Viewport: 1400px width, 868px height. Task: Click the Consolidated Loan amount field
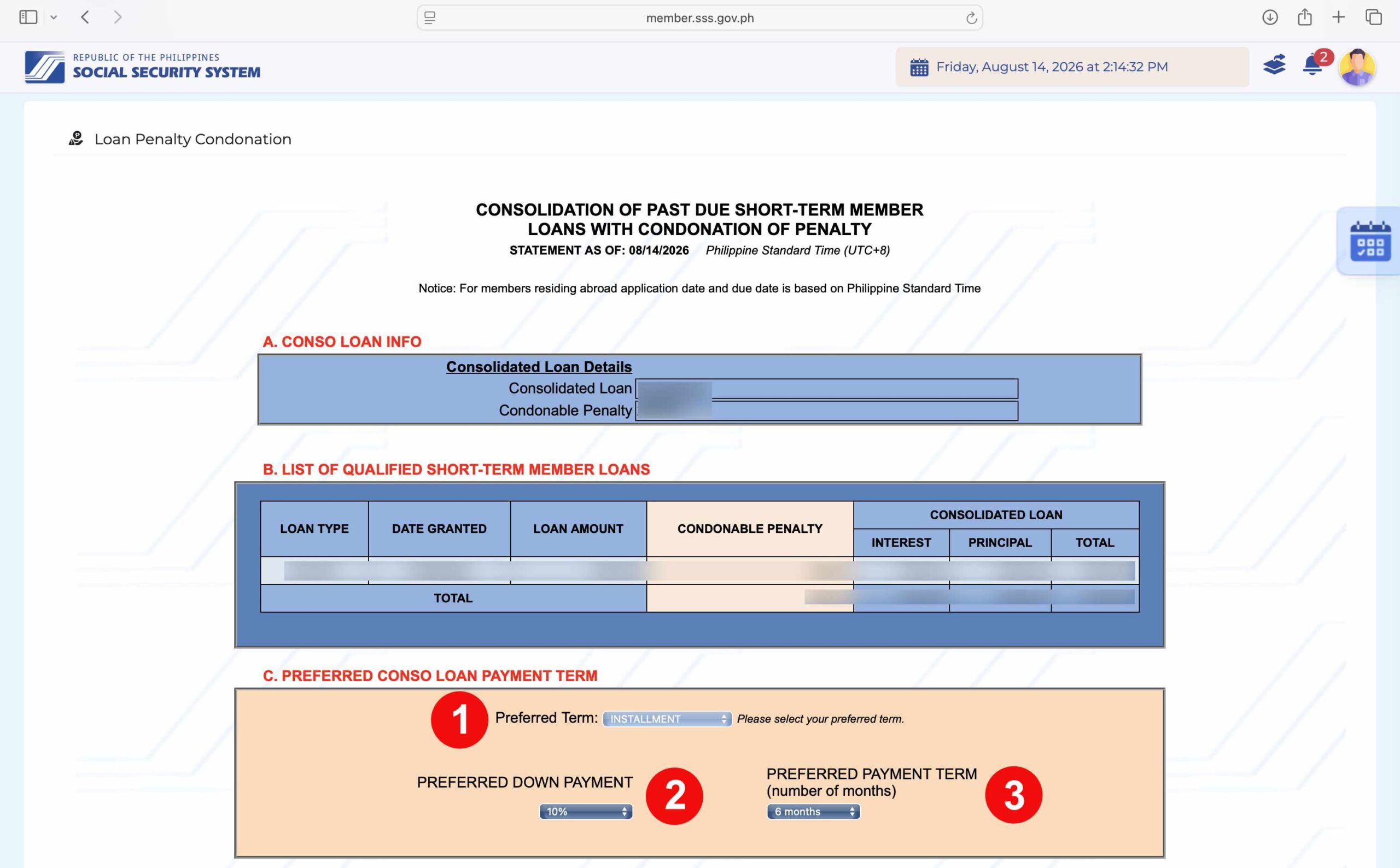tap(826, 389)
